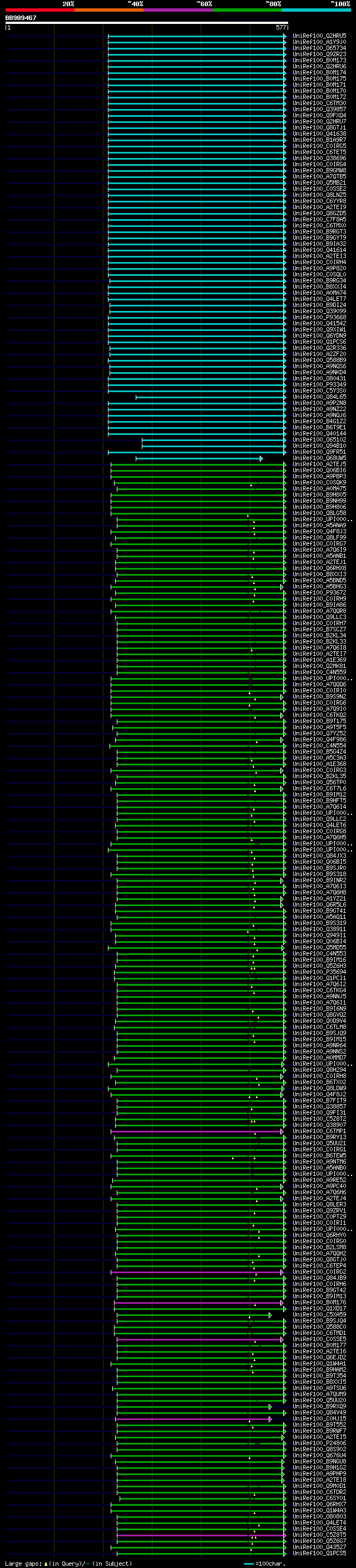
Task: Open hit UniRef100_Q4LET4
Action: pyautogui.click(x=319, y=1523)
